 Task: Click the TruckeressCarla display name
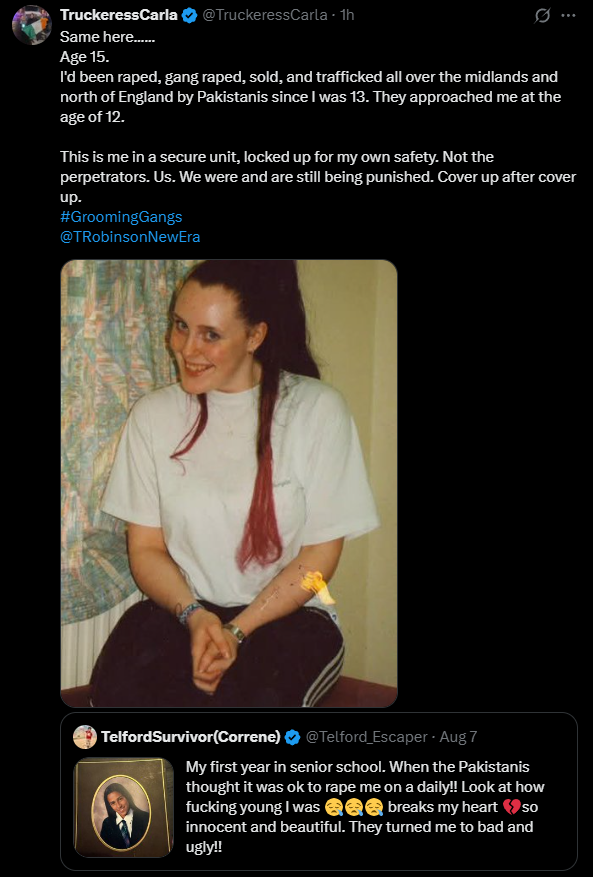119,15
